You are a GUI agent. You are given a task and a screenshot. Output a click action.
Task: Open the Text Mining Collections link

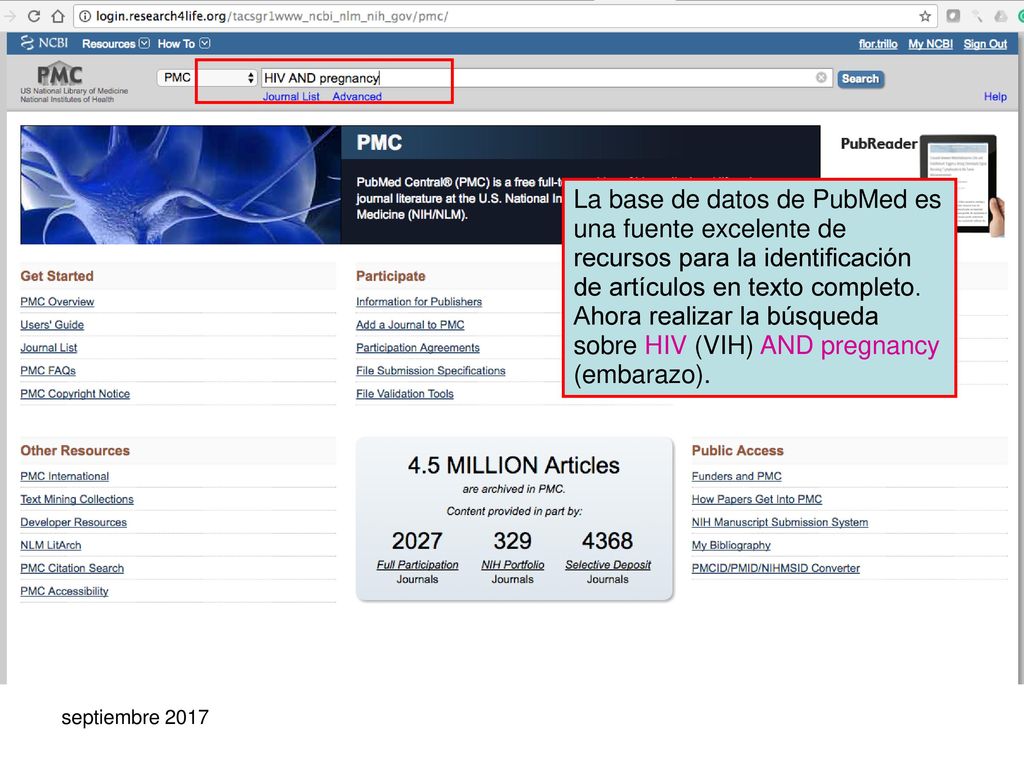point(77,499)
